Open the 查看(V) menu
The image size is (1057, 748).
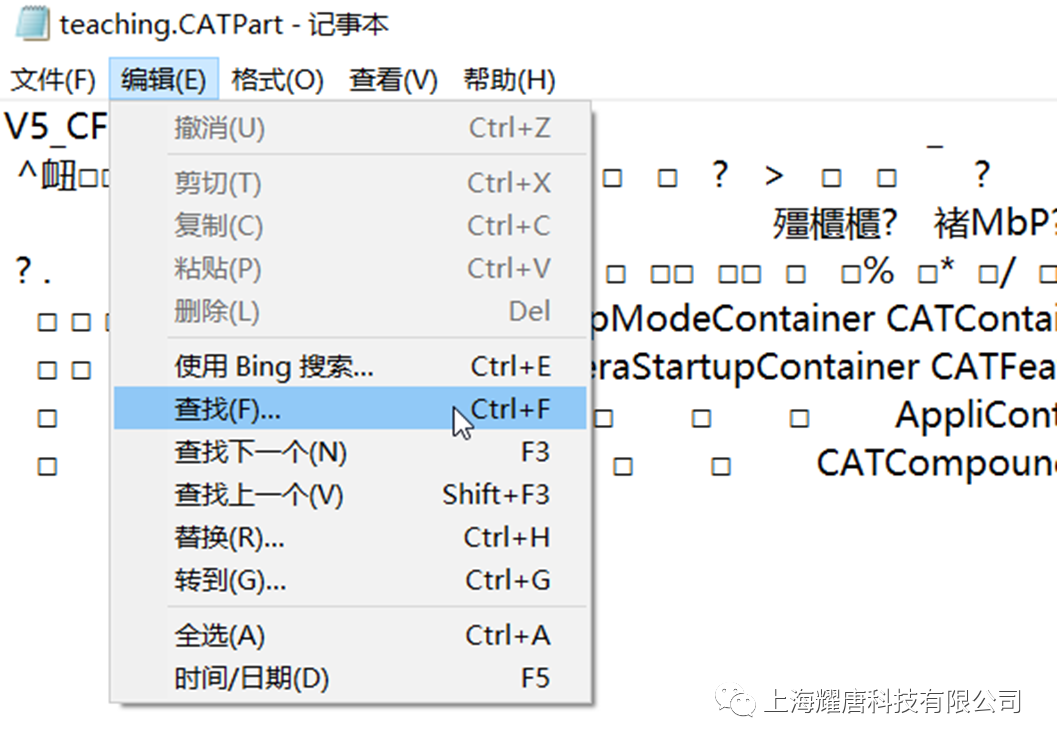tap(393, 80)
